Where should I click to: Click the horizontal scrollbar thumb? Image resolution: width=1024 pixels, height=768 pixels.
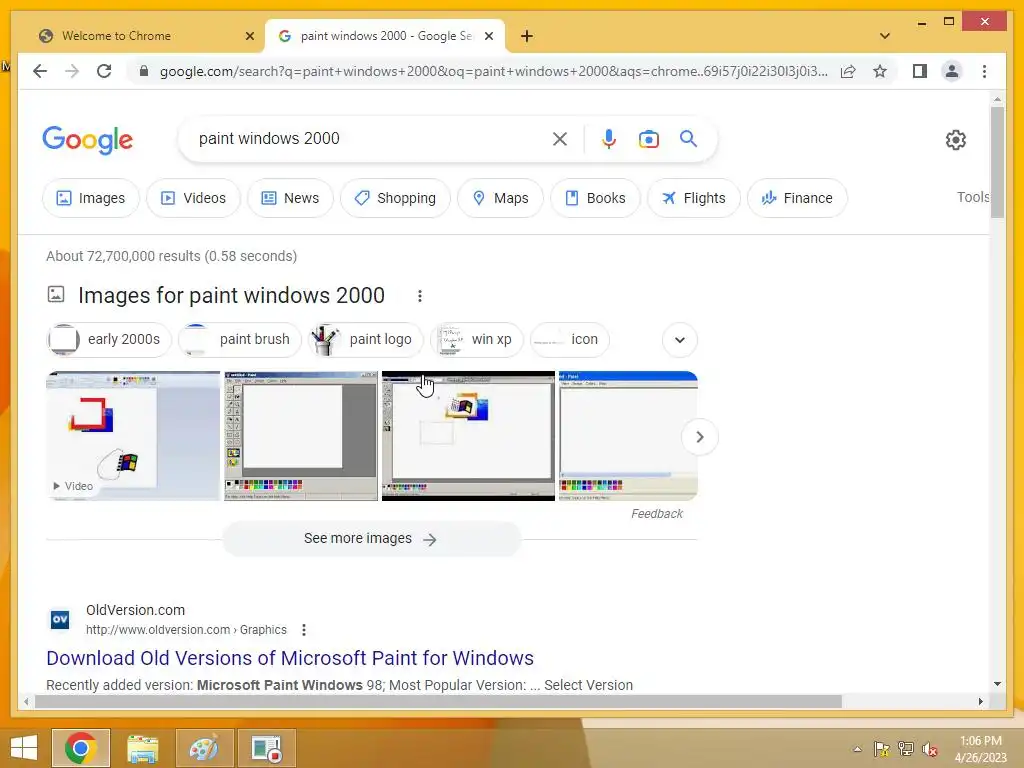[x=438, y=701]
